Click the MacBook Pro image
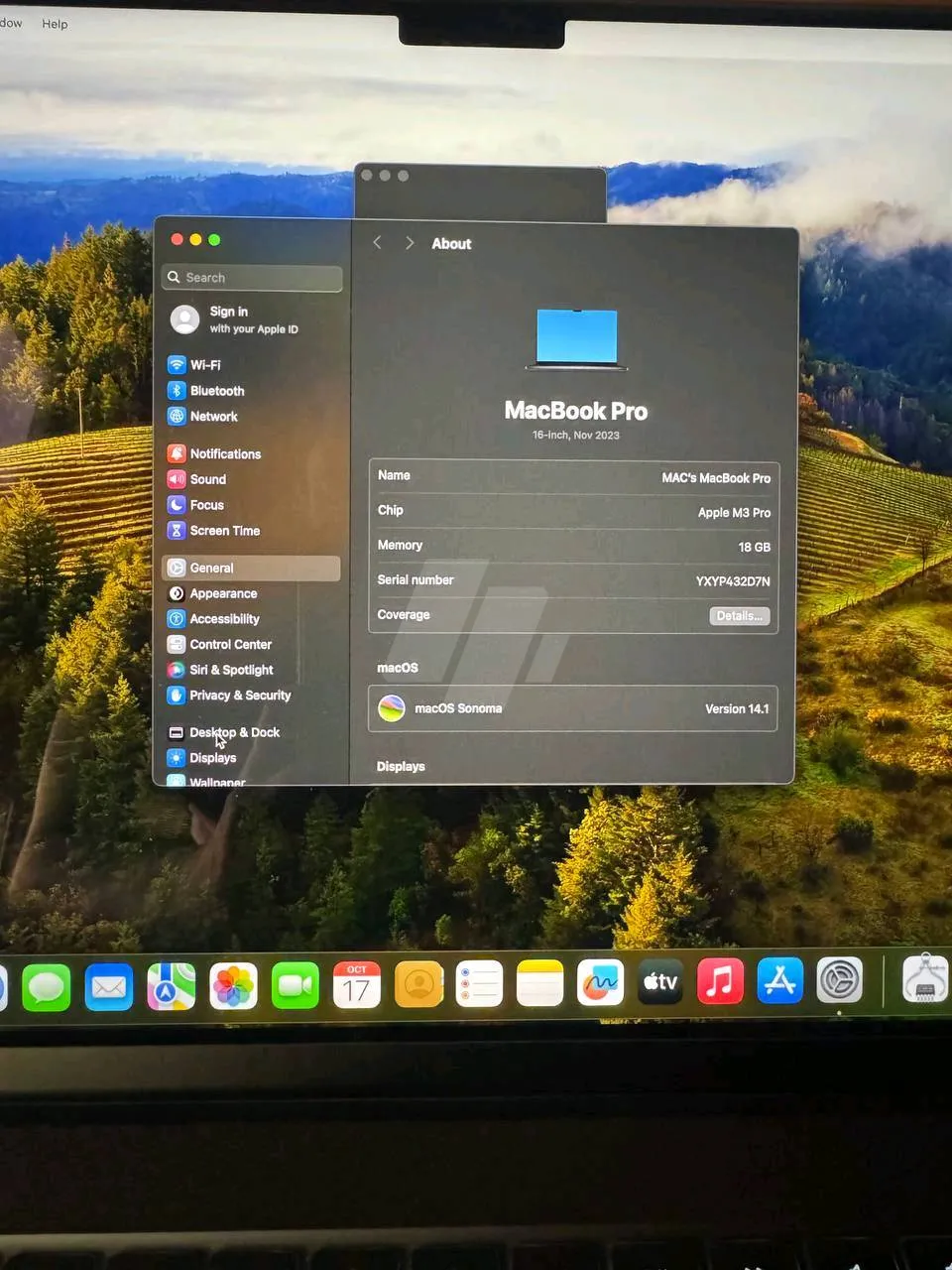 pos(576,339)
